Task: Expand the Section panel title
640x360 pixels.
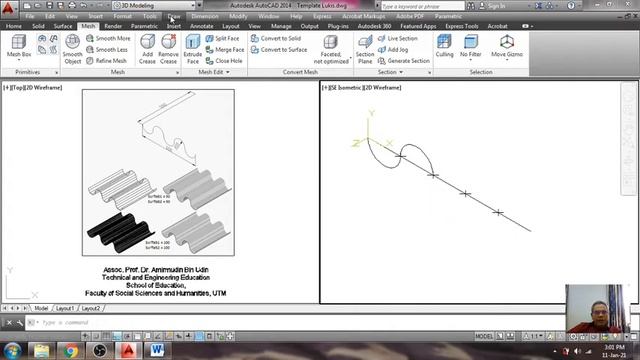Action: [391, 72]
